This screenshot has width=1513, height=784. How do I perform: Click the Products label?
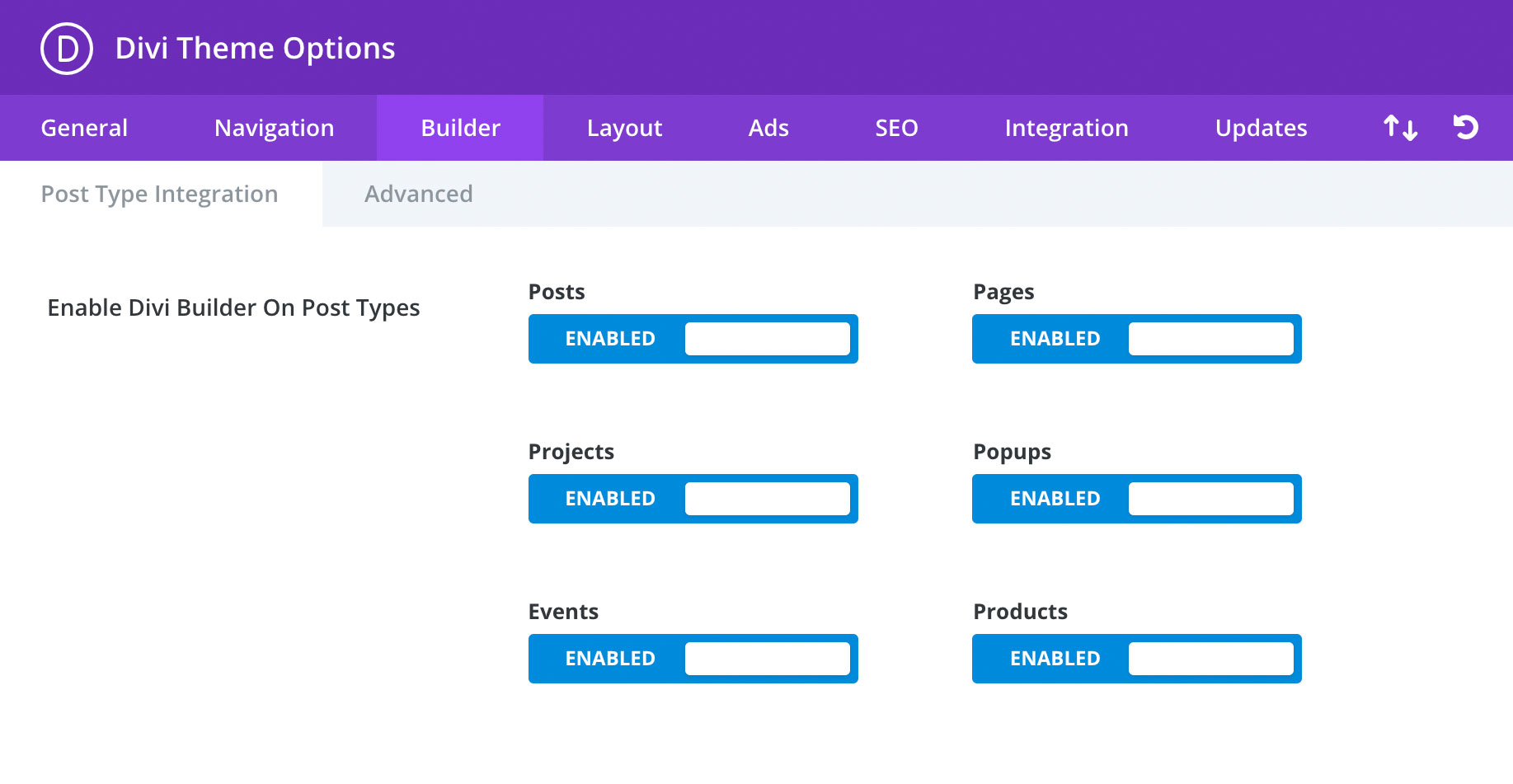pyautogui.click(x=1020, y=612)
